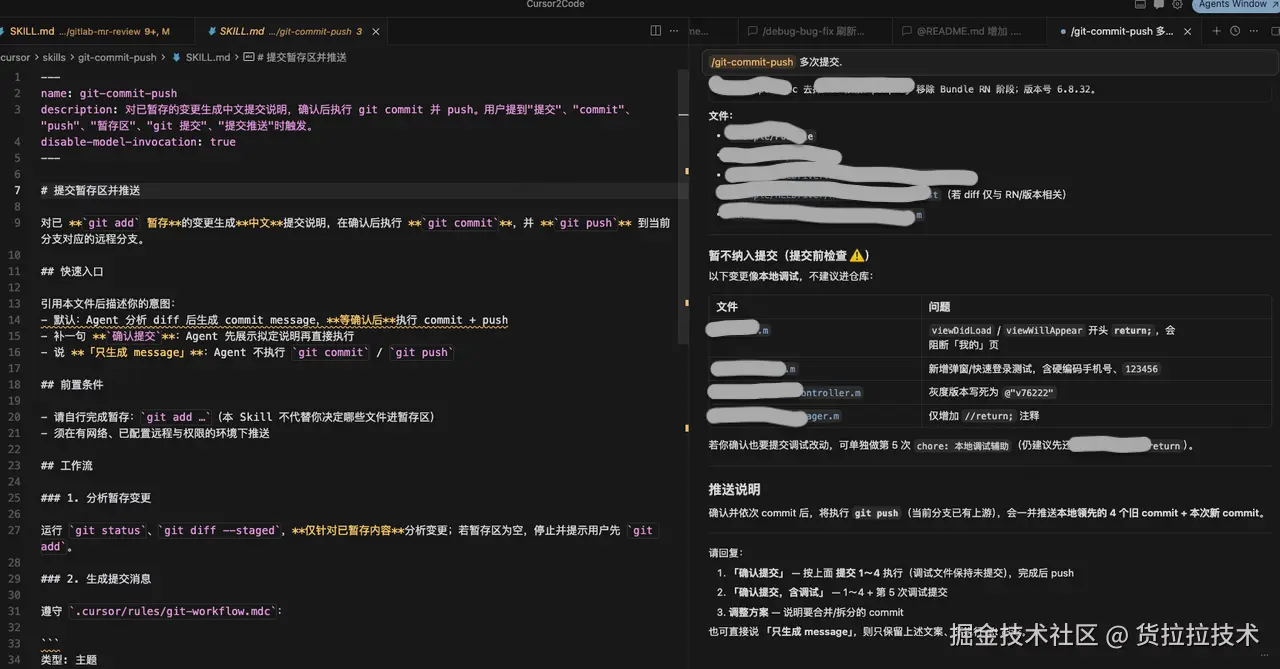Split the editor to the right
The image size is (1280, 669).
pyautogui.click(x=655, y=31)
